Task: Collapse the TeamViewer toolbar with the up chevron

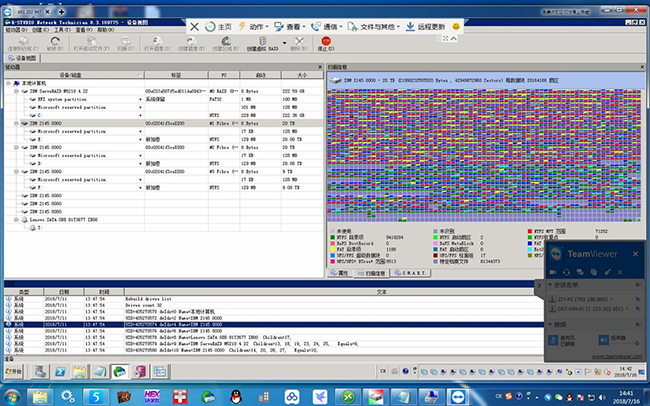Action: 454,39
